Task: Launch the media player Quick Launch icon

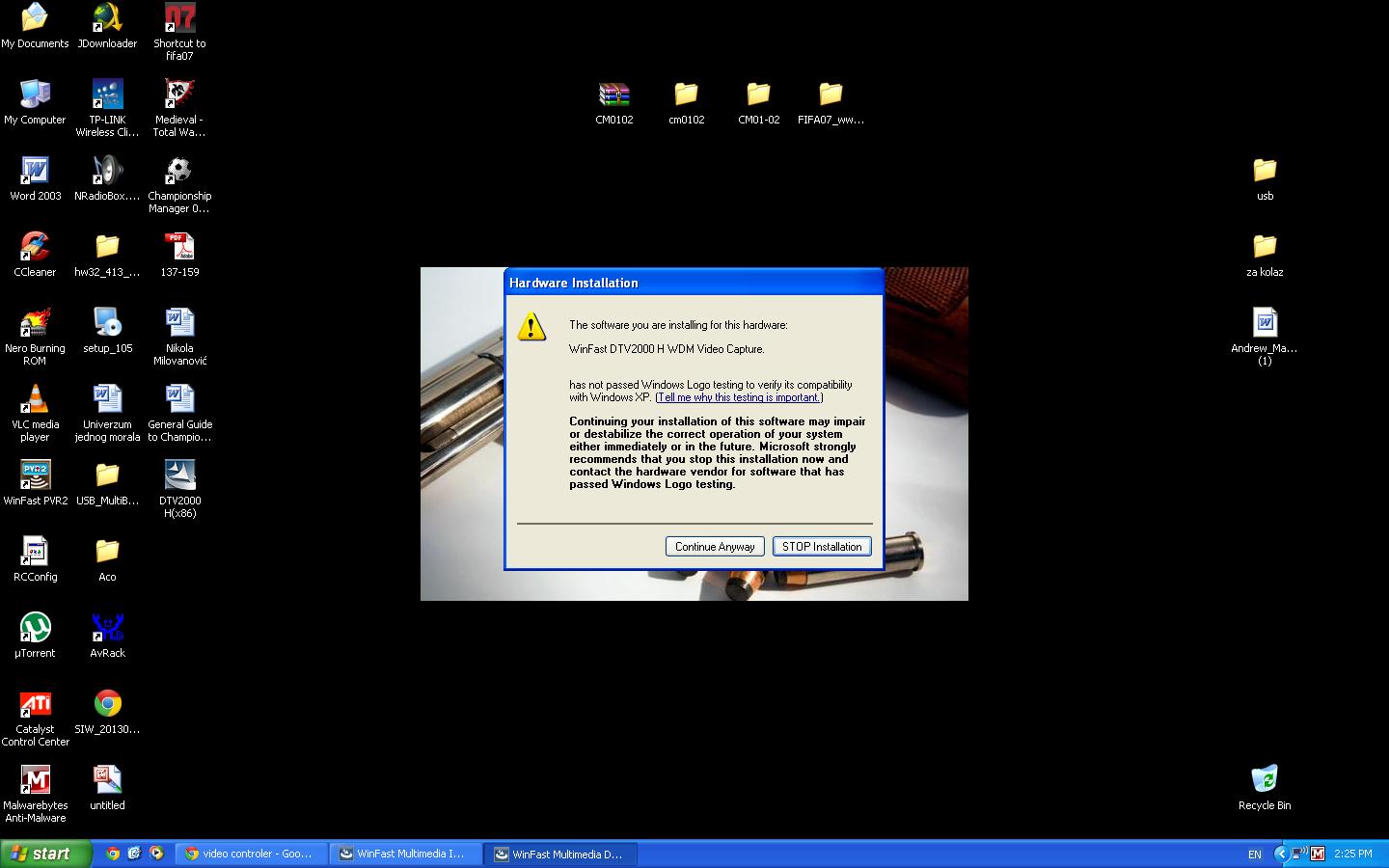Action: coord(156,854)
